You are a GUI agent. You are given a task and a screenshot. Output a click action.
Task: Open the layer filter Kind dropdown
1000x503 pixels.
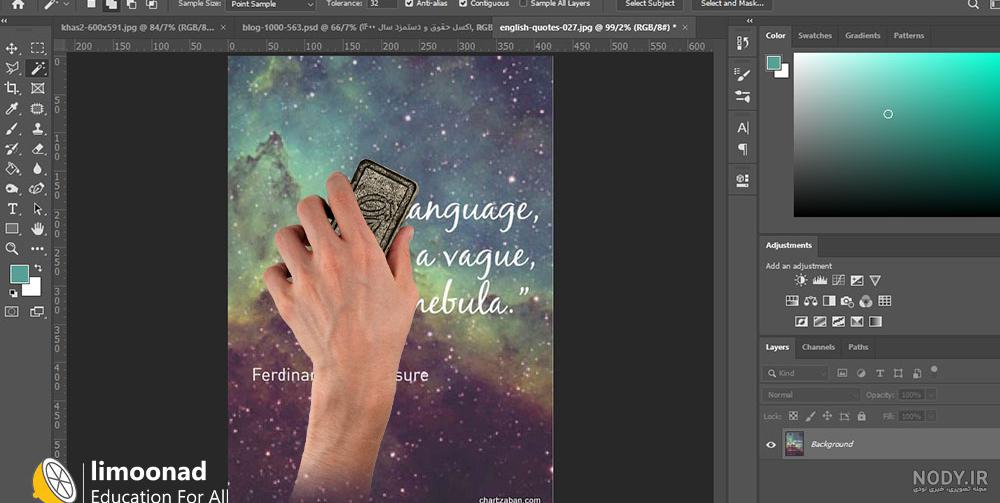click(795, 374)
